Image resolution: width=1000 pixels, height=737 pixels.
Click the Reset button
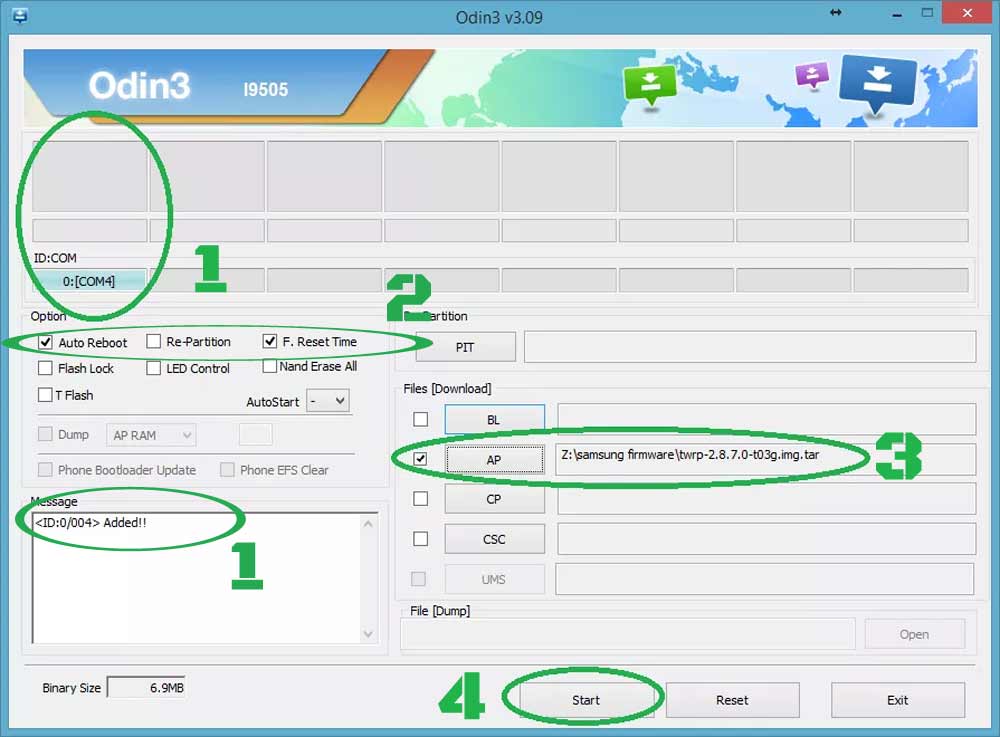(x=732, y=700)
